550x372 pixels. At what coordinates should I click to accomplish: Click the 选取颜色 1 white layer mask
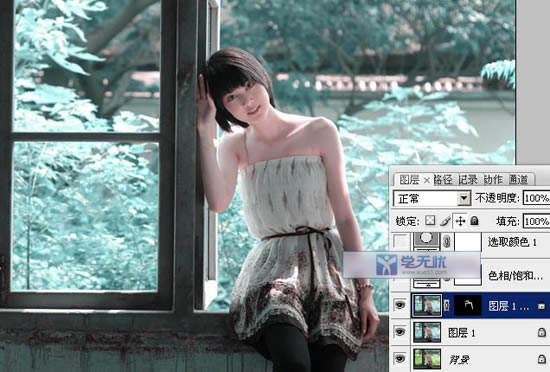pyautogui.click(x=468, y=242)
